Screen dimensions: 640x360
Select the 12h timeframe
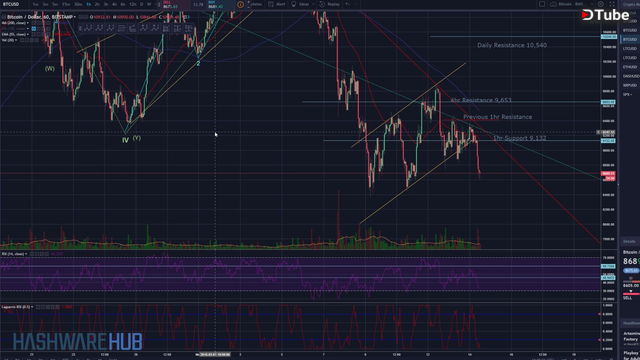point(133,4)
